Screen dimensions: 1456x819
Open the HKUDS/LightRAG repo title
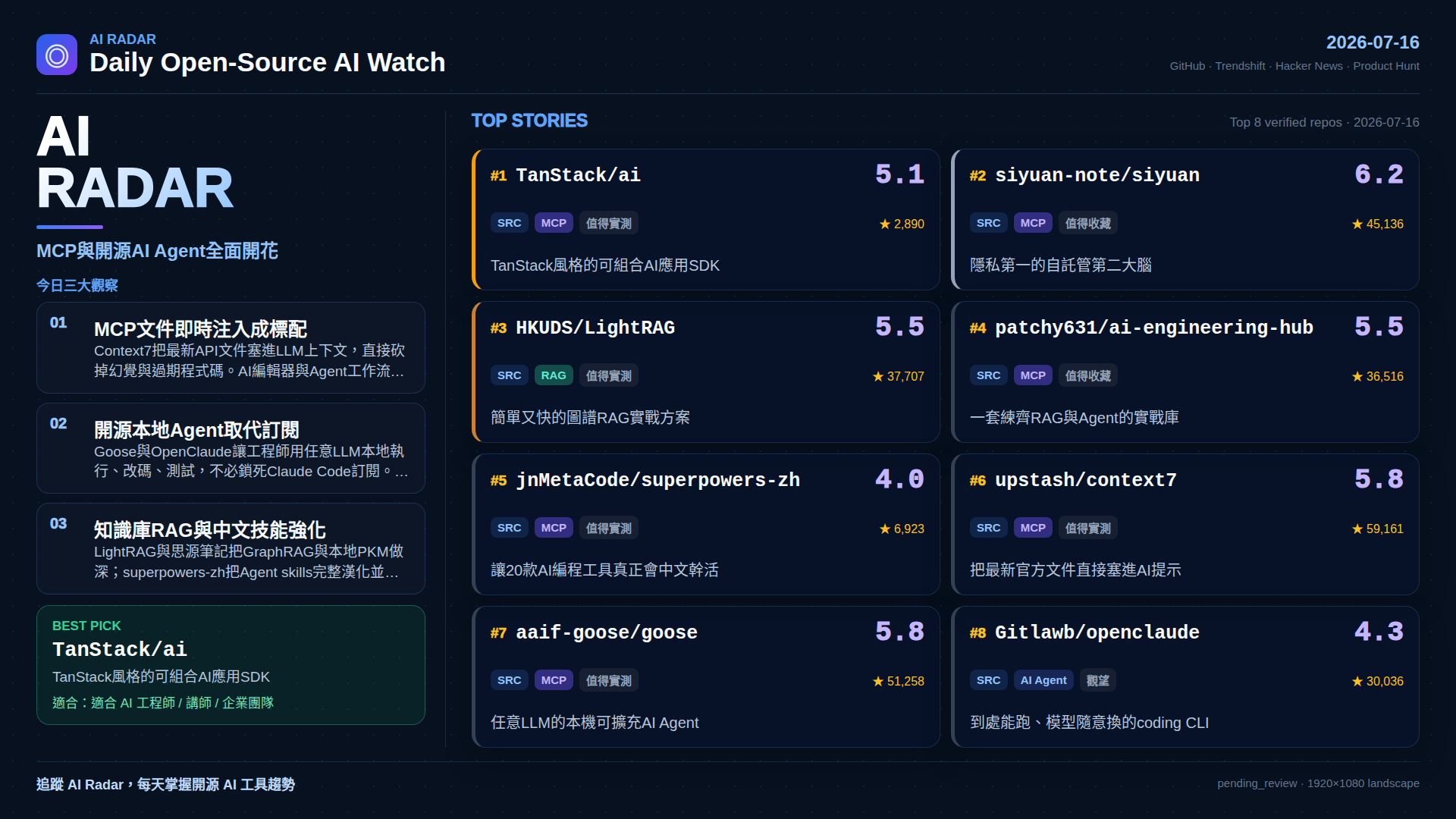click(x=595, y=328)
